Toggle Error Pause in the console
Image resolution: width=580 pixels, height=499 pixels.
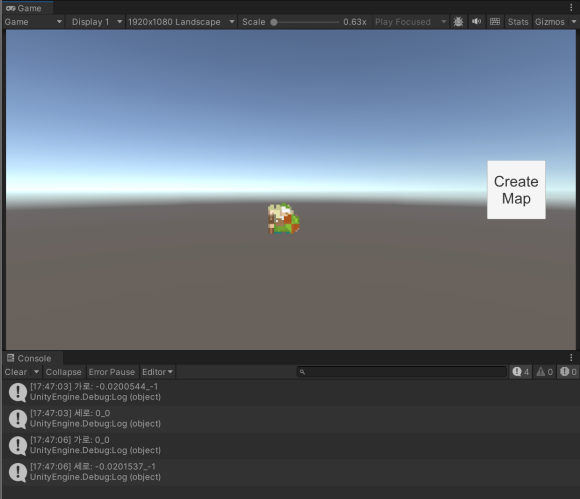coord(112,372)
